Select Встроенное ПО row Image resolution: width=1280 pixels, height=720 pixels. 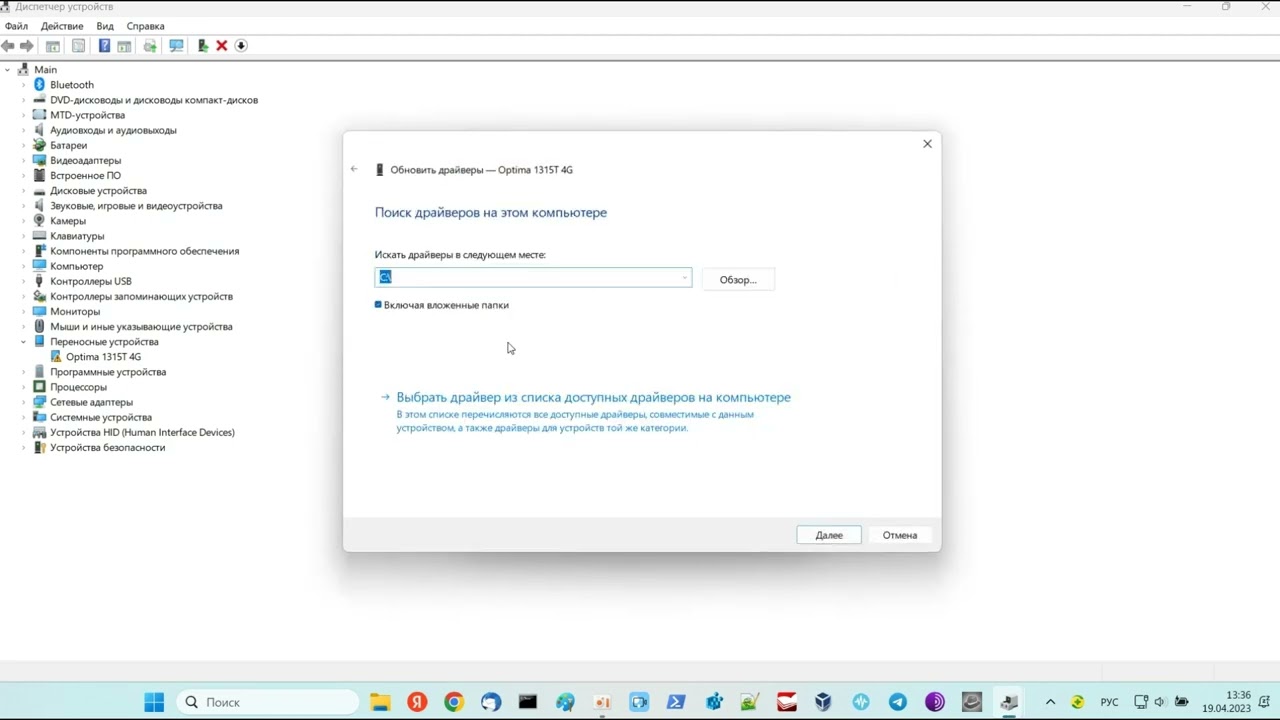point(85,176)
